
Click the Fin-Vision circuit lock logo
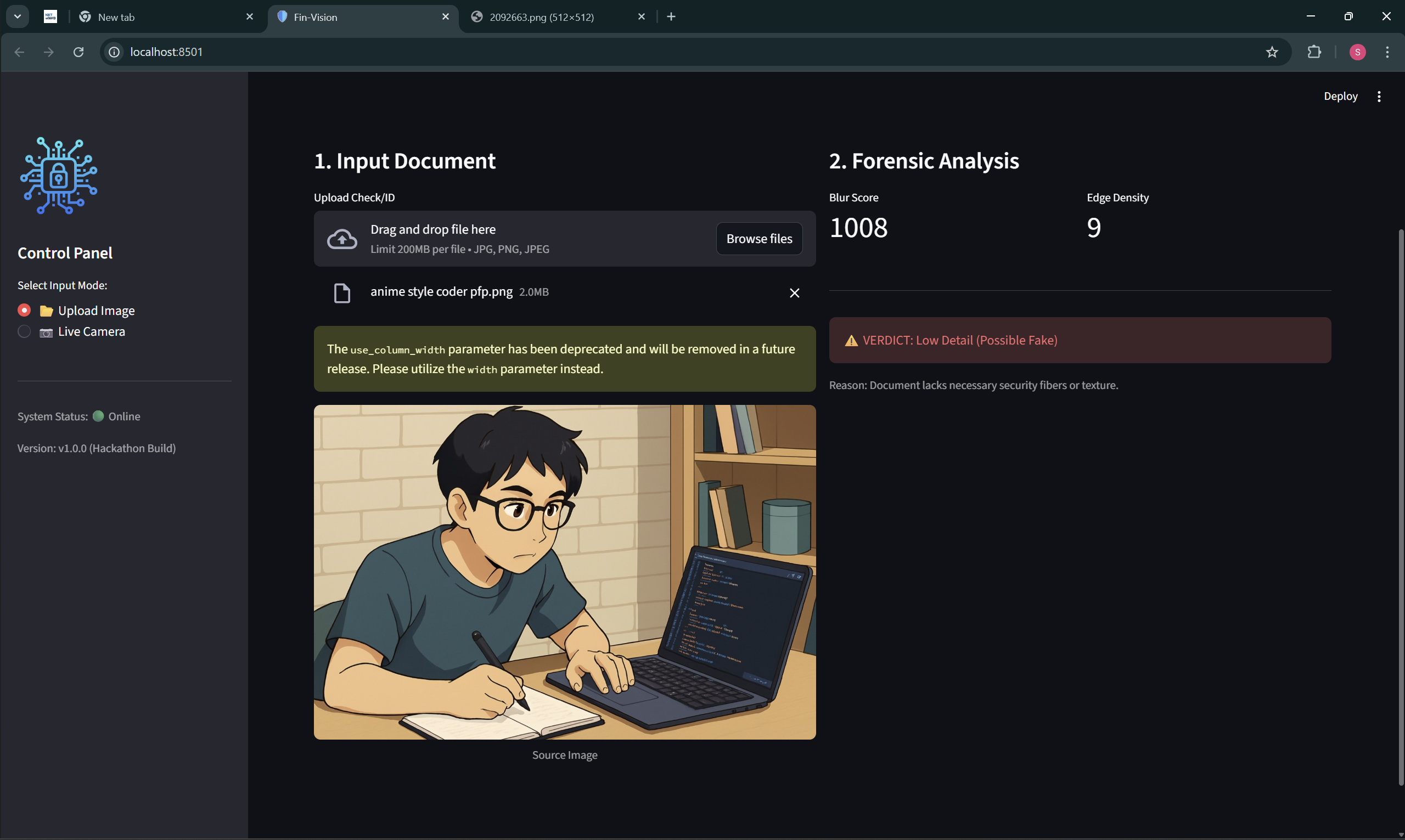tap(59, 176)
